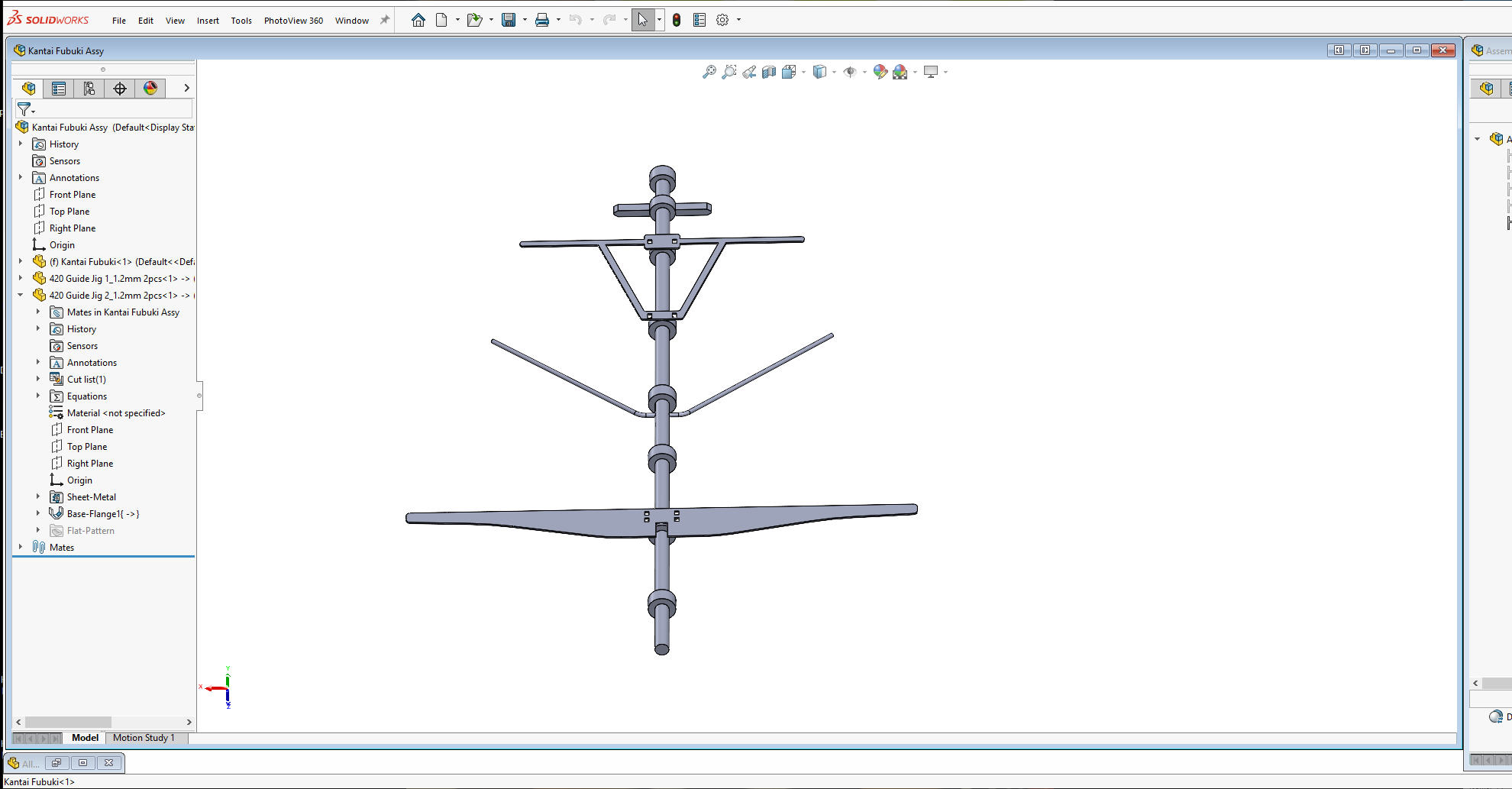Return to the Previous View
Image resolution: width=1512 pixels, height=789 pixels.
pyautogui.click(x=749, y=72)
